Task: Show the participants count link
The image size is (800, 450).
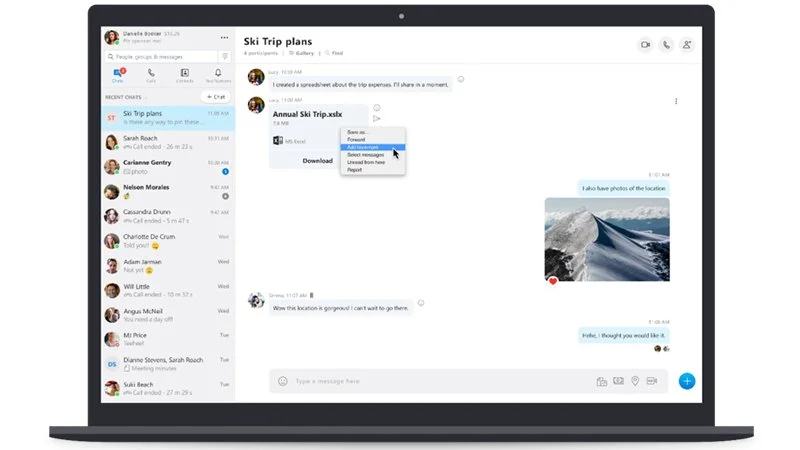Action: pyautogui.click(x=261, y=53)
